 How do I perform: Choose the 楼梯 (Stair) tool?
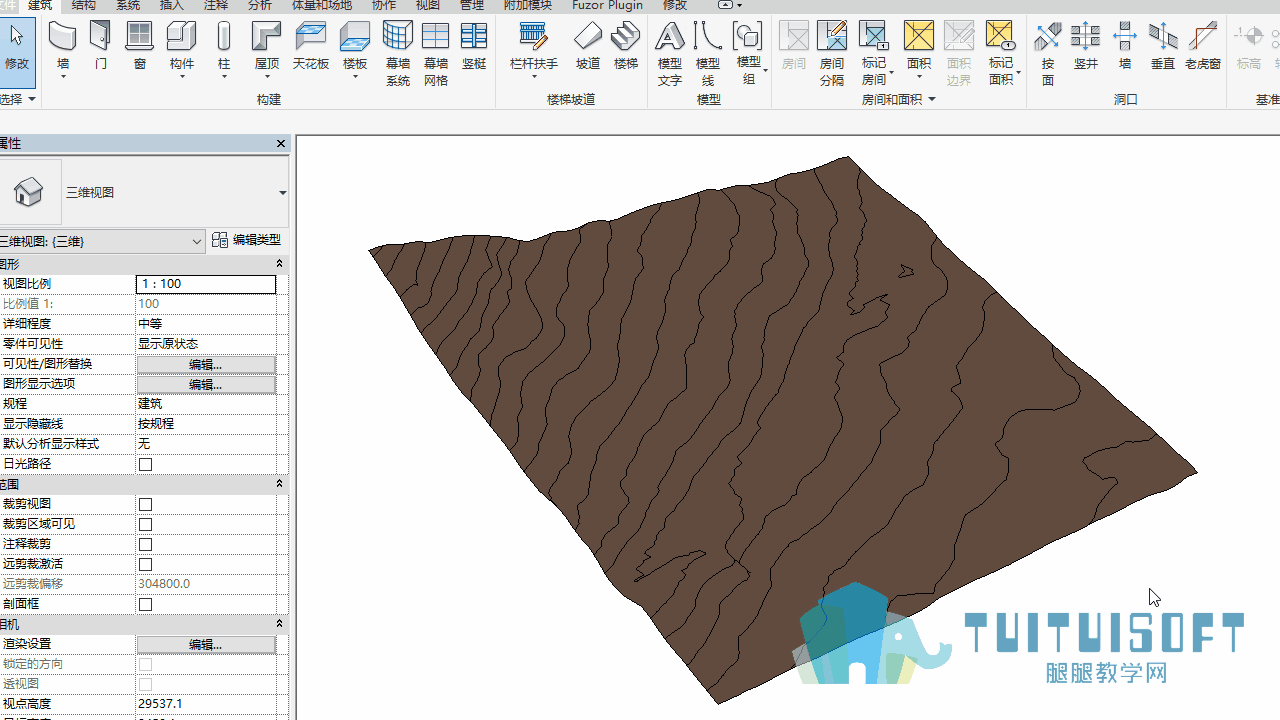click(x=626, y=48)
